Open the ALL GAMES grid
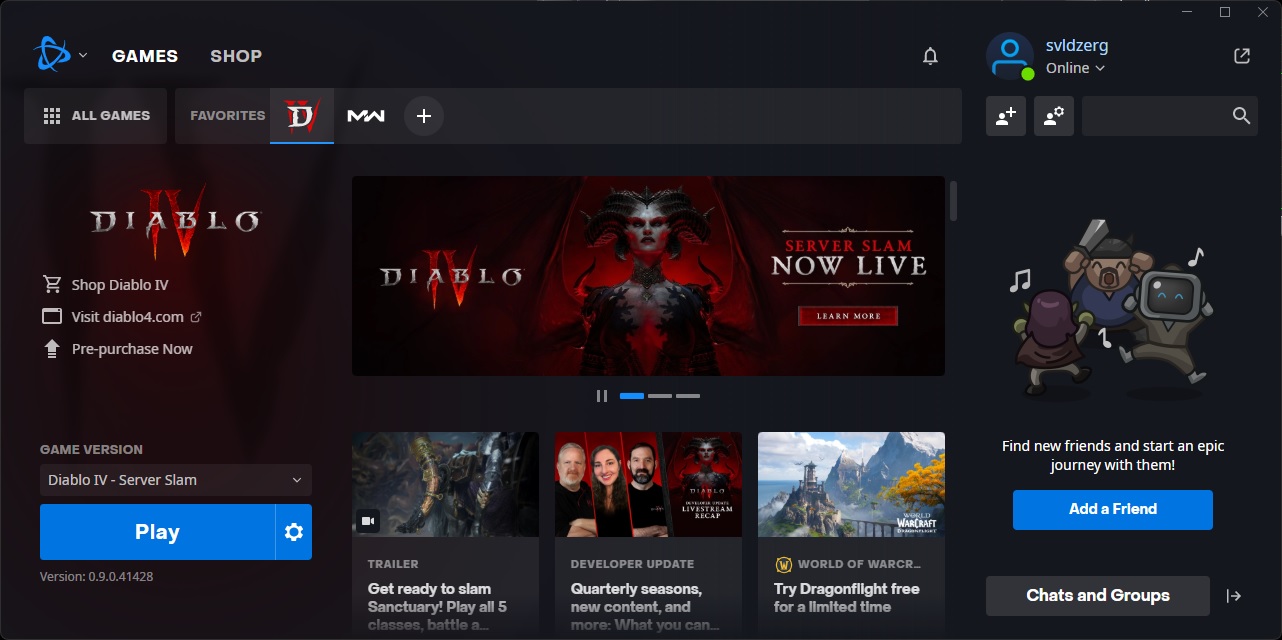 click(97, 116)
